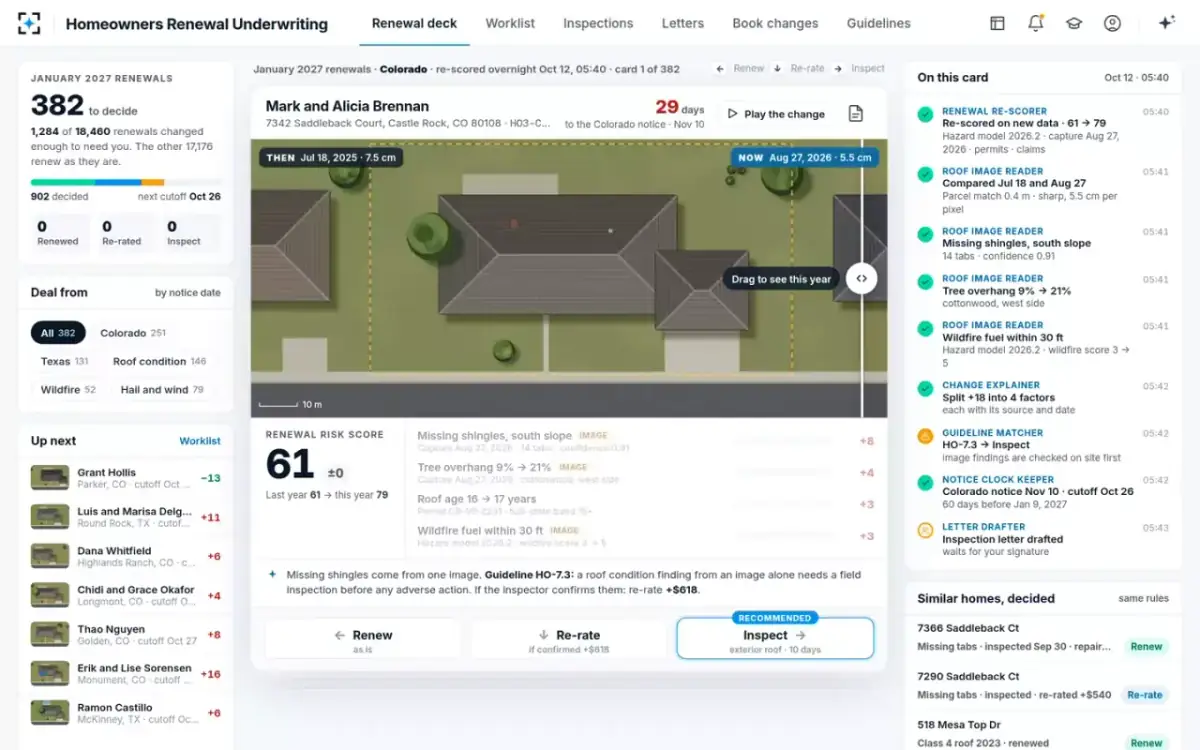Open Luis and Marisa Delgado thumbnail
This screenshot has width=1200, height=750.
pos(50,517)
